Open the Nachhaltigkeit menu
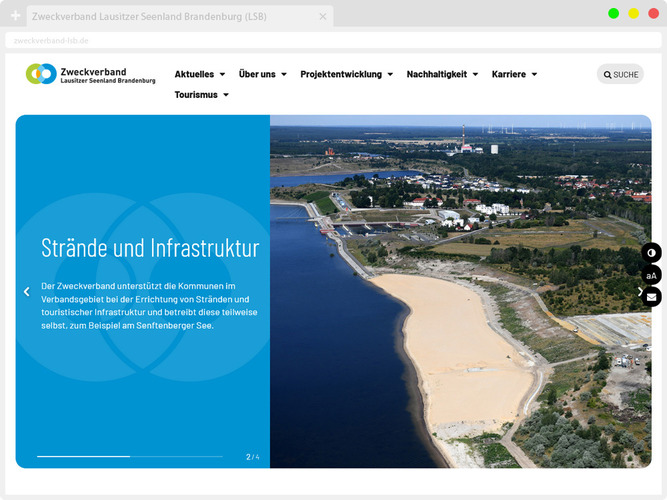This screenshot has width=667, height=500. pos(442,74)
